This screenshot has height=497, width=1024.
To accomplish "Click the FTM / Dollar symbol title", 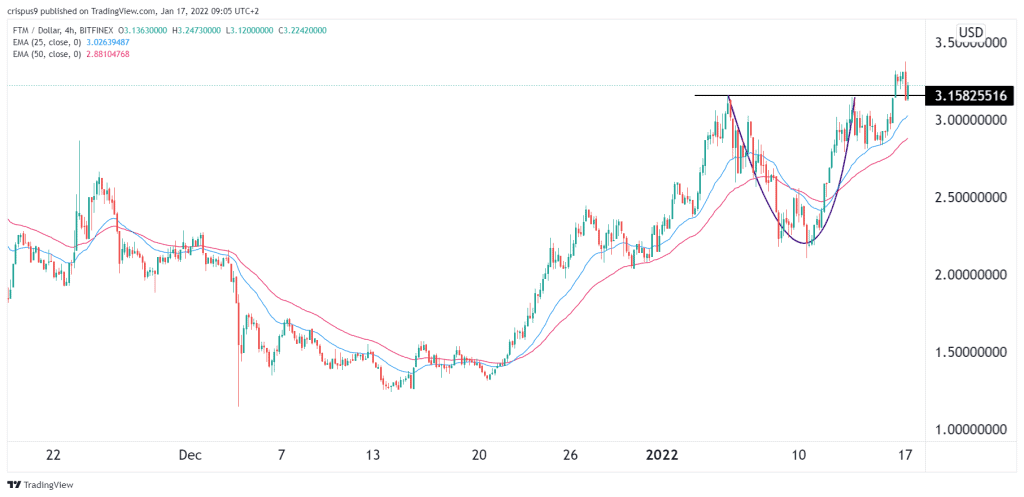I will click(x=39, y=30).
